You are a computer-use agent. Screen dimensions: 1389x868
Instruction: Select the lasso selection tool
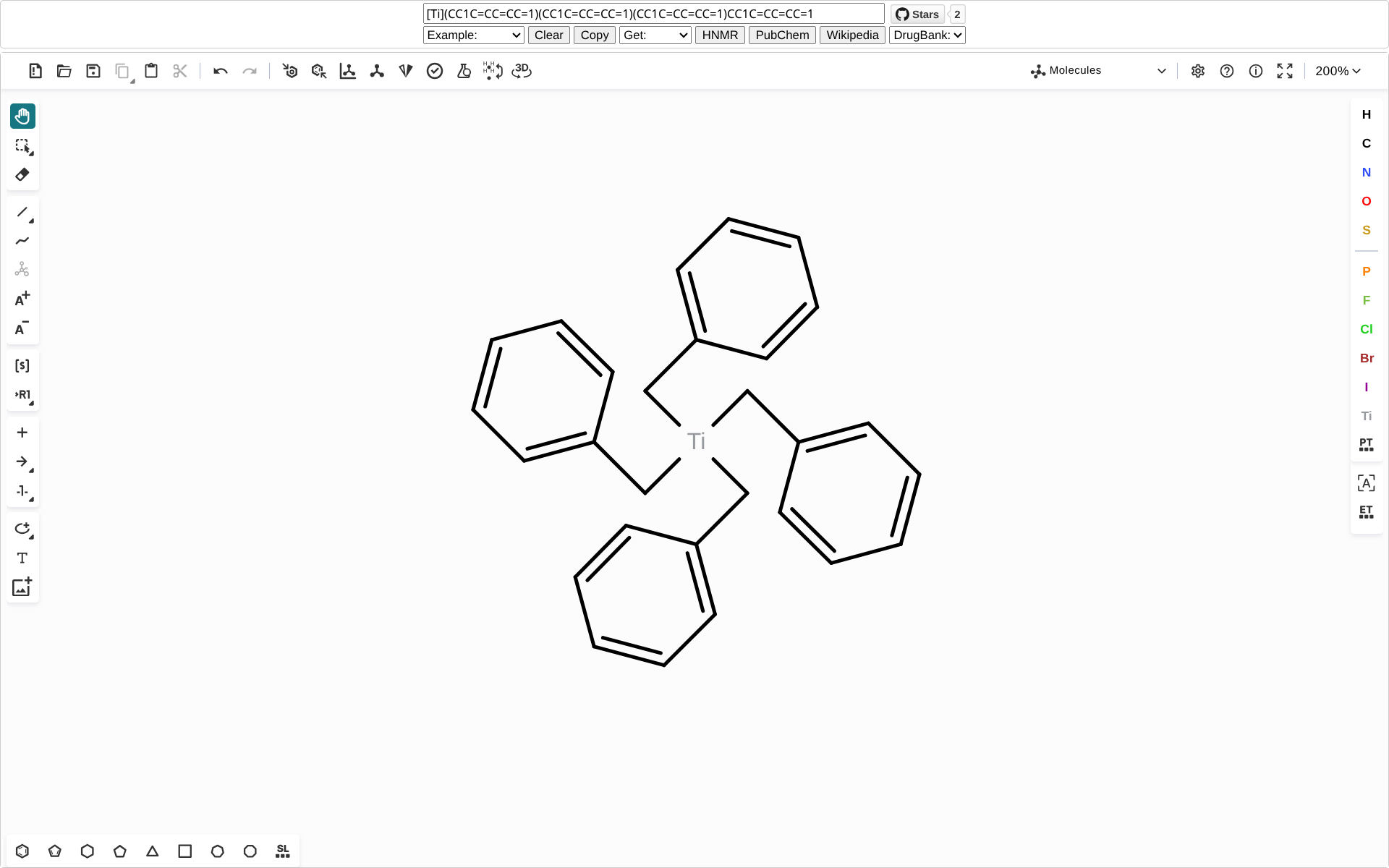click(x=22, y=147)
